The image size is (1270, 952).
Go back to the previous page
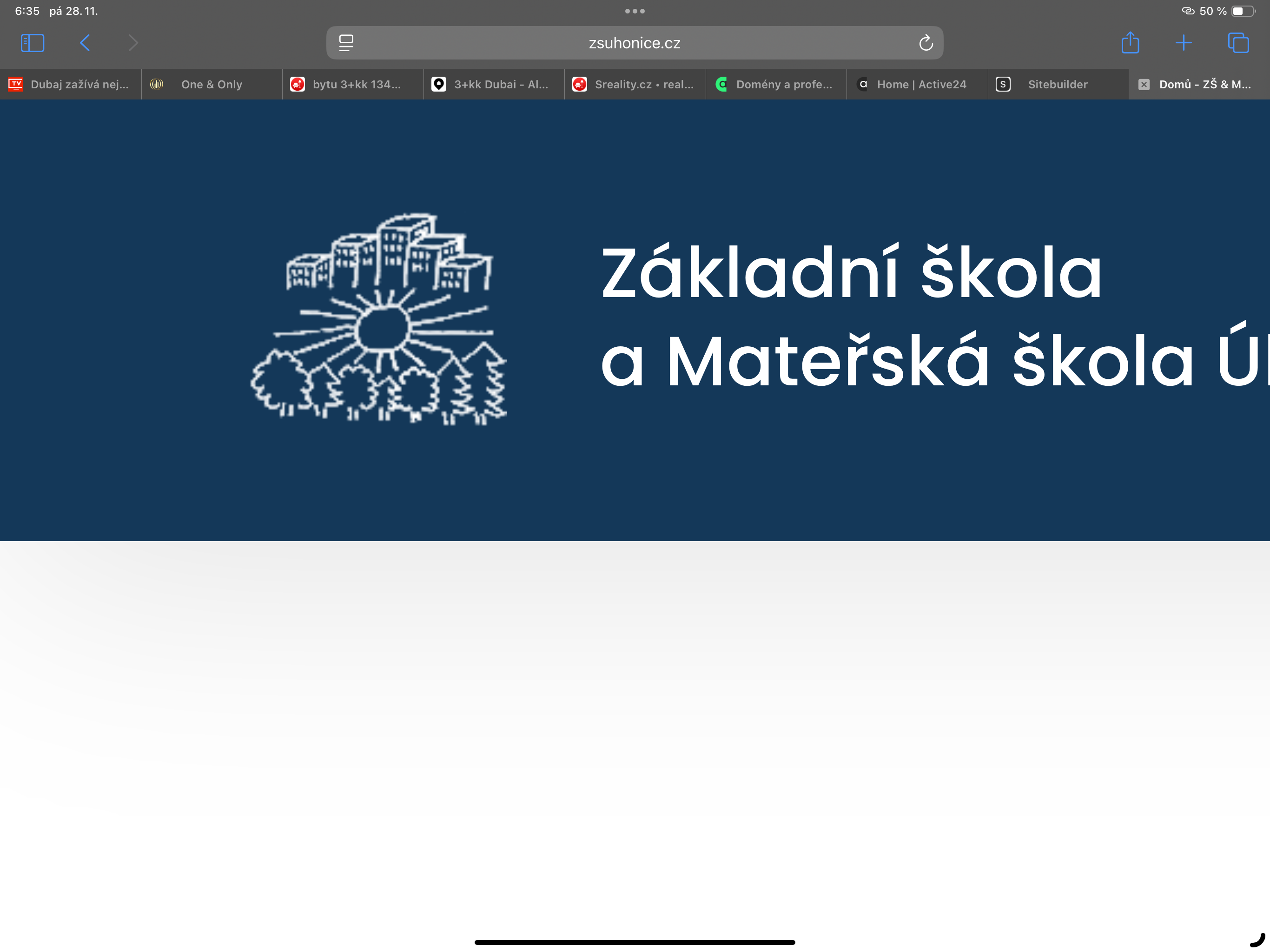[x=85, y=43]
